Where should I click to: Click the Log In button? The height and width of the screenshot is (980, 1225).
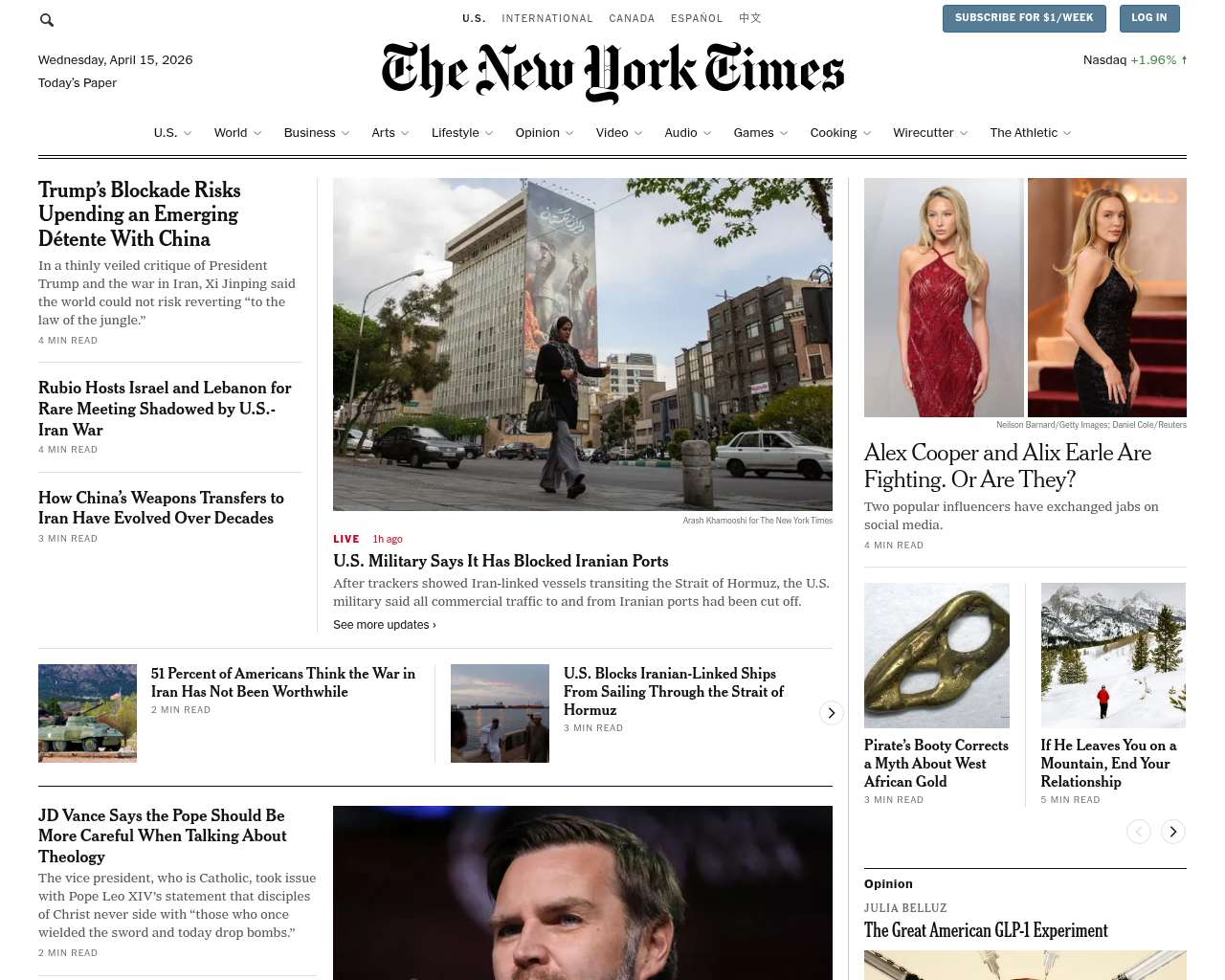click(x=1148, y=18)
